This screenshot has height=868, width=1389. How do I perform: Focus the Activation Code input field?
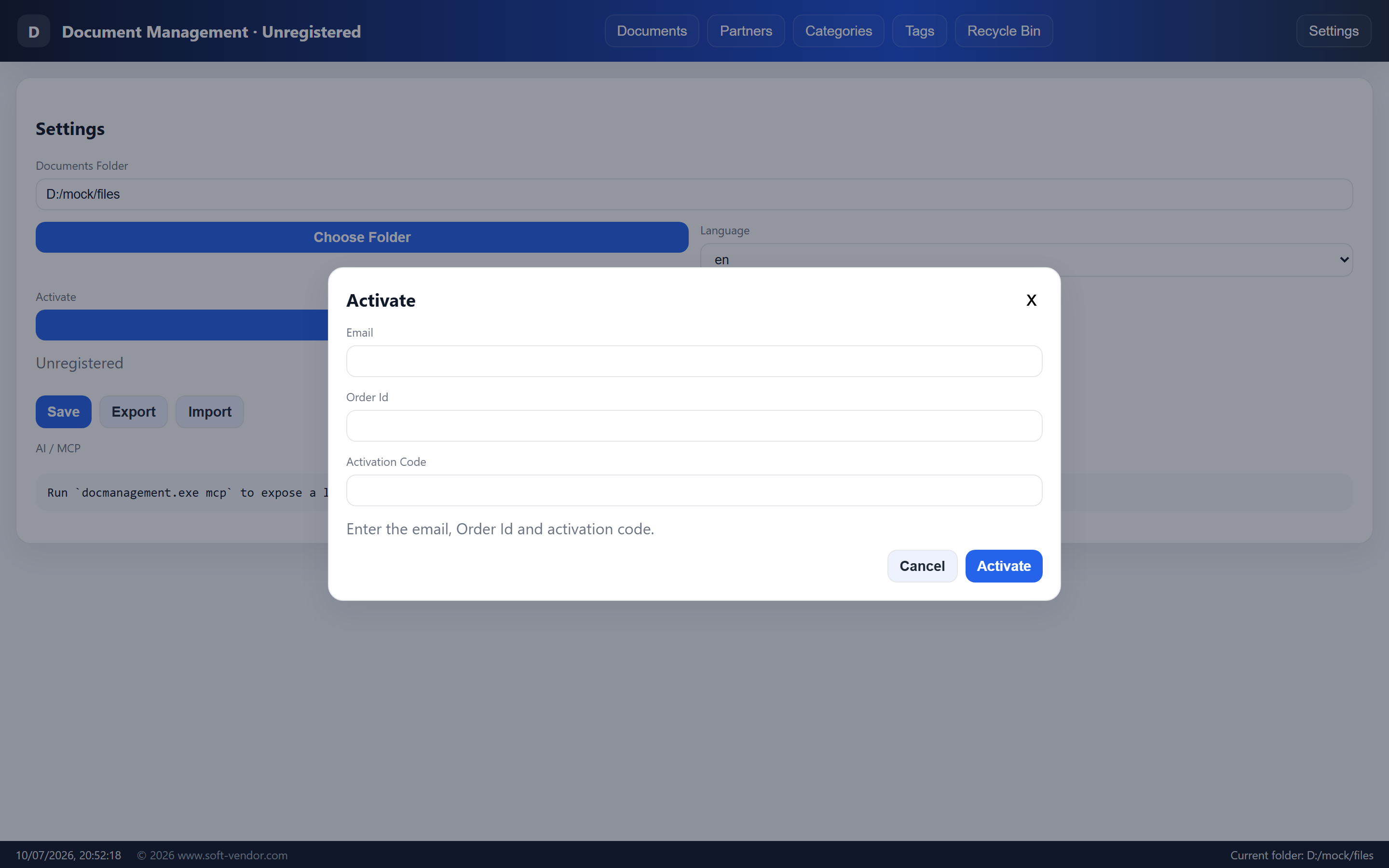(694, 490)
